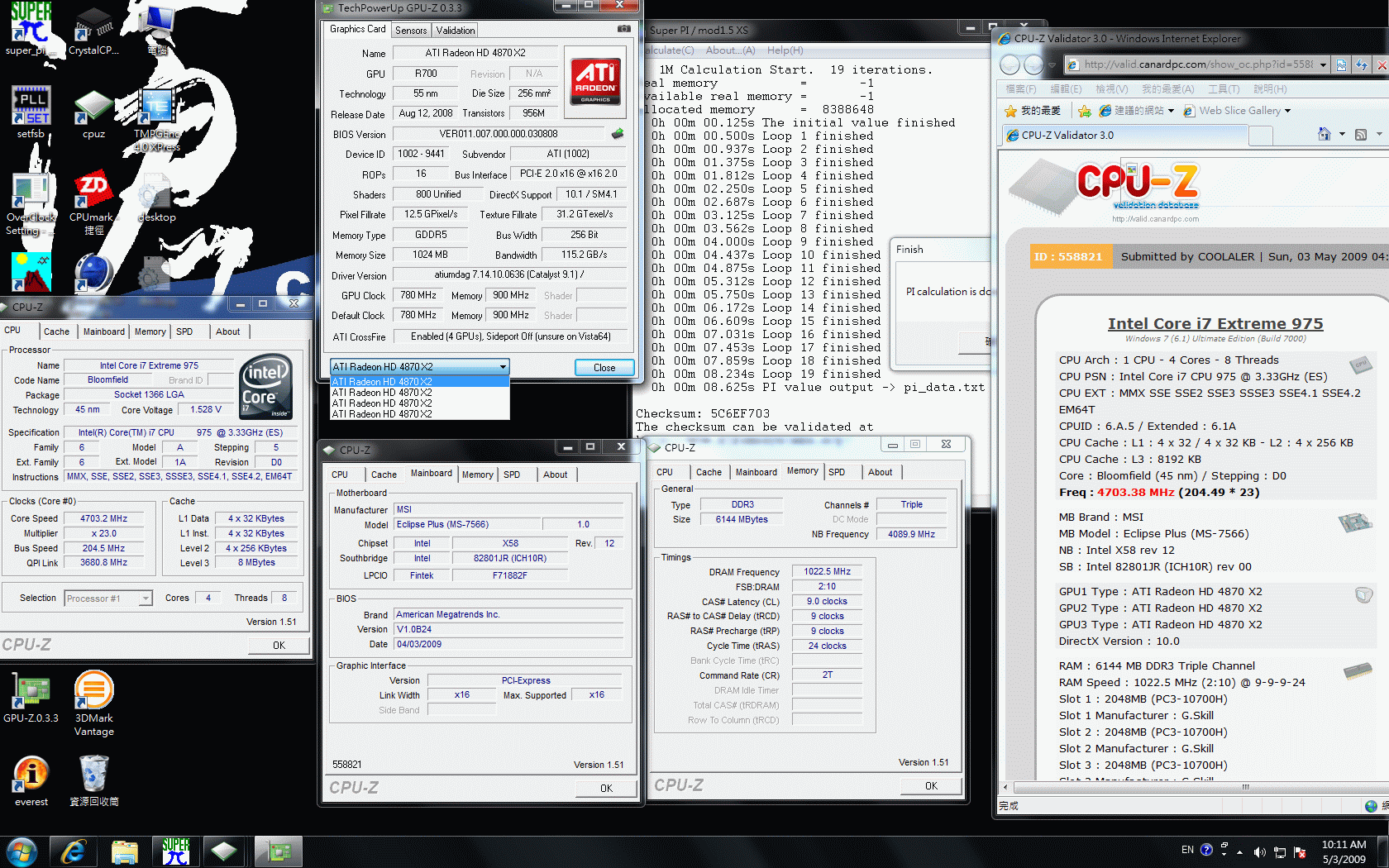This screenshot has width=1389, height=868.
Task: Open About tab in CPU-Z Mainboard window
Action: (555, 475)
